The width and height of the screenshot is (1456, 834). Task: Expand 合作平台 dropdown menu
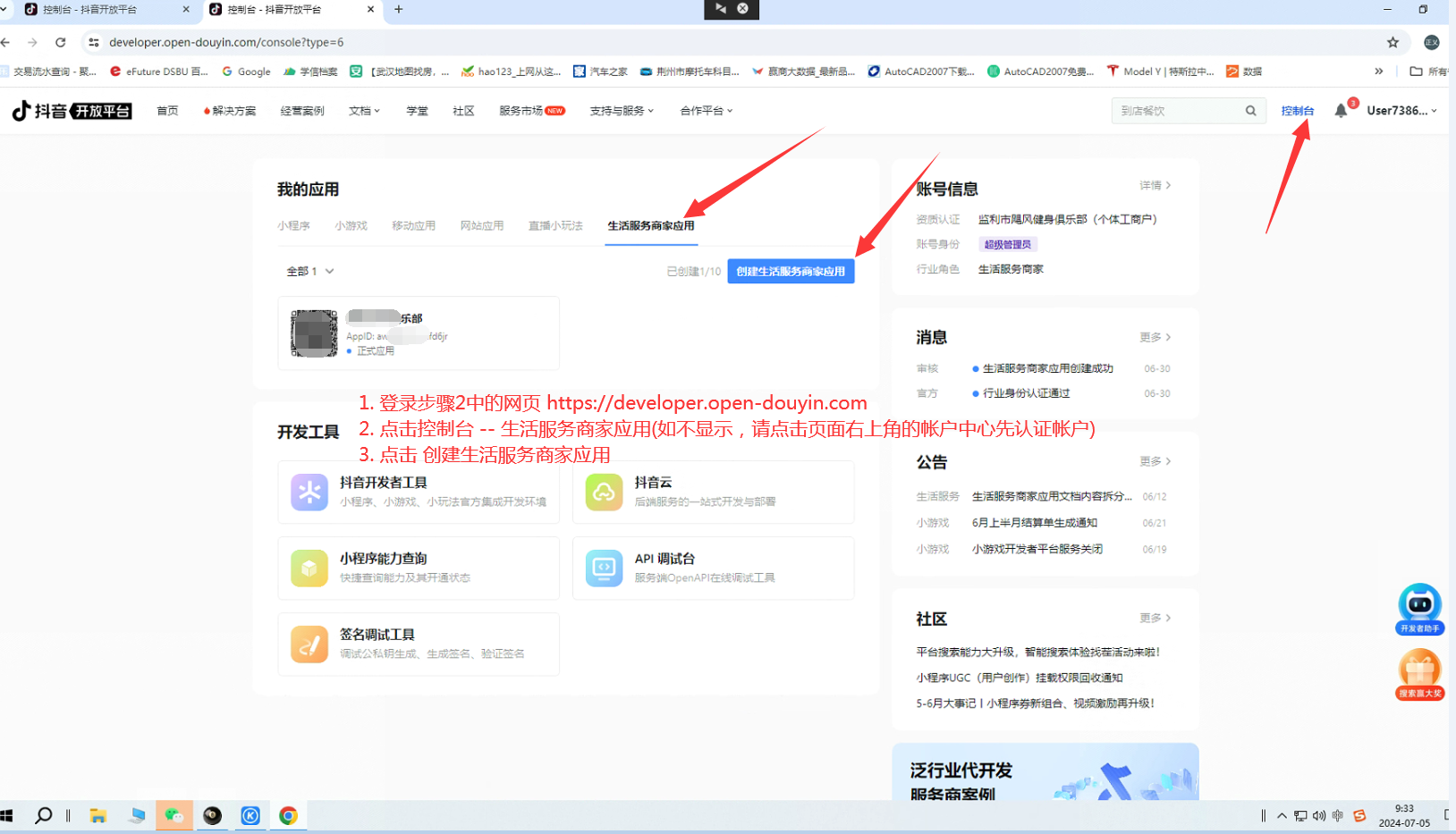707,111
